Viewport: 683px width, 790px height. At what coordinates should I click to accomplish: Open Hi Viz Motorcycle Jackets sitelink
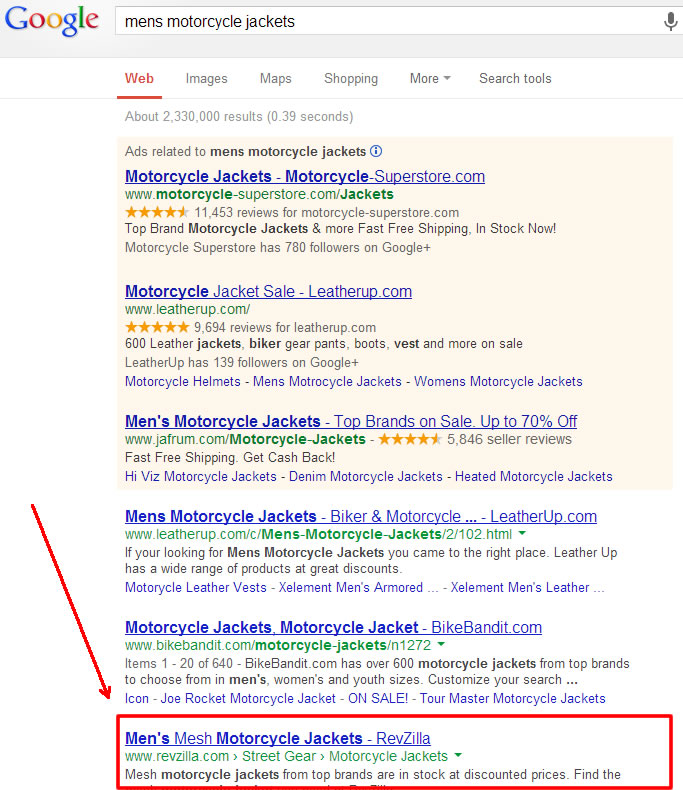[201, 477]
